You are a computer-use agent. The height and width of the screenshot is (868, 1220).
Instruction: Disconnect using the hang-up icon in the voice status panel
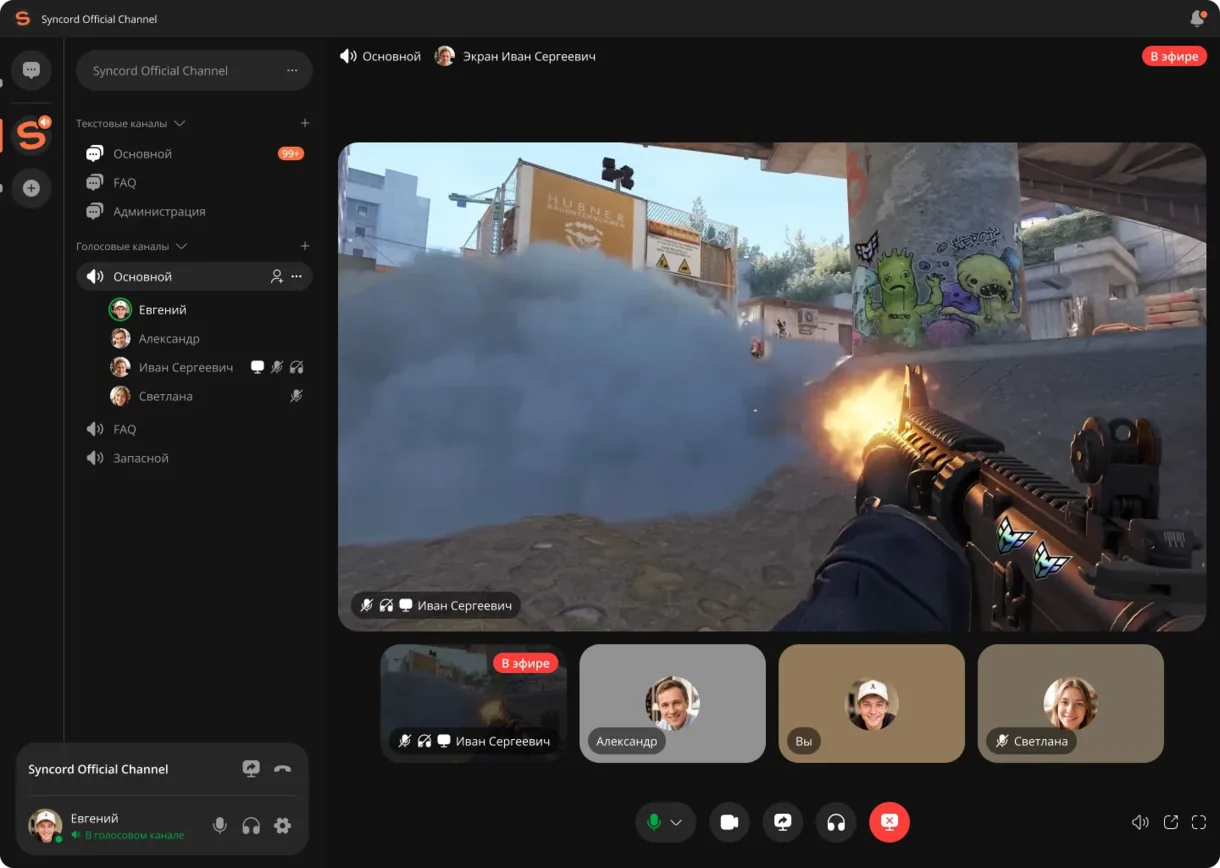[x=282, y=769]
